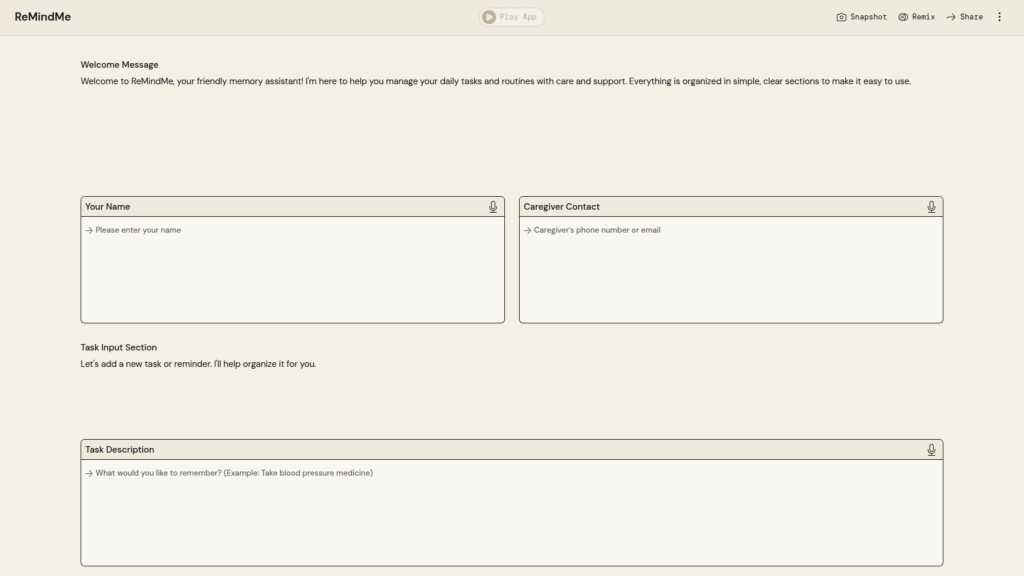Click the Remix button in top bar

tap(916, 17)
